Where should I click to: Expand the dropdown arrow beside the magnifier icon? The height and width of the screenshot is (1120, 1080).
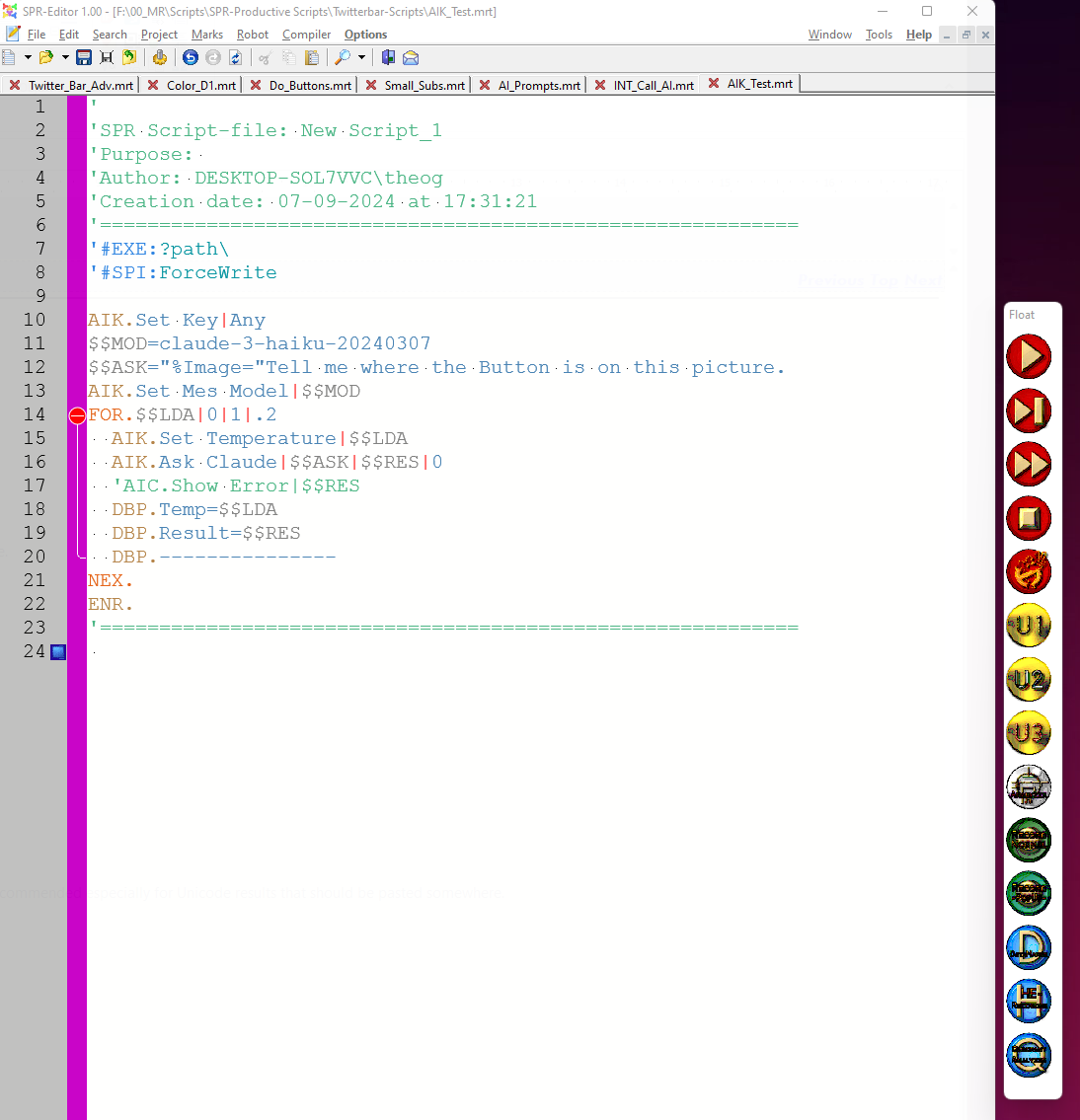(x=361, y=58)
